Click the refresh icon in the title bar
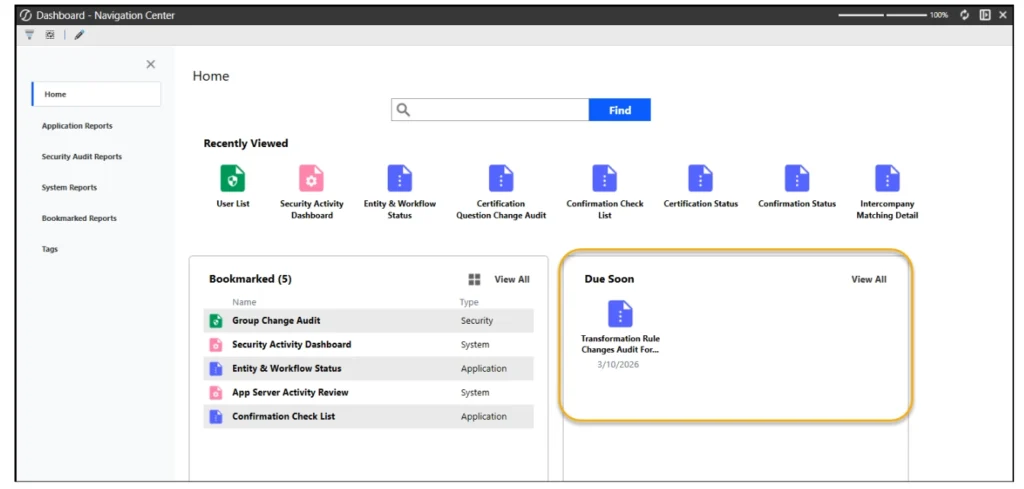Screen dimensions: 1024x489 [965, 15]
